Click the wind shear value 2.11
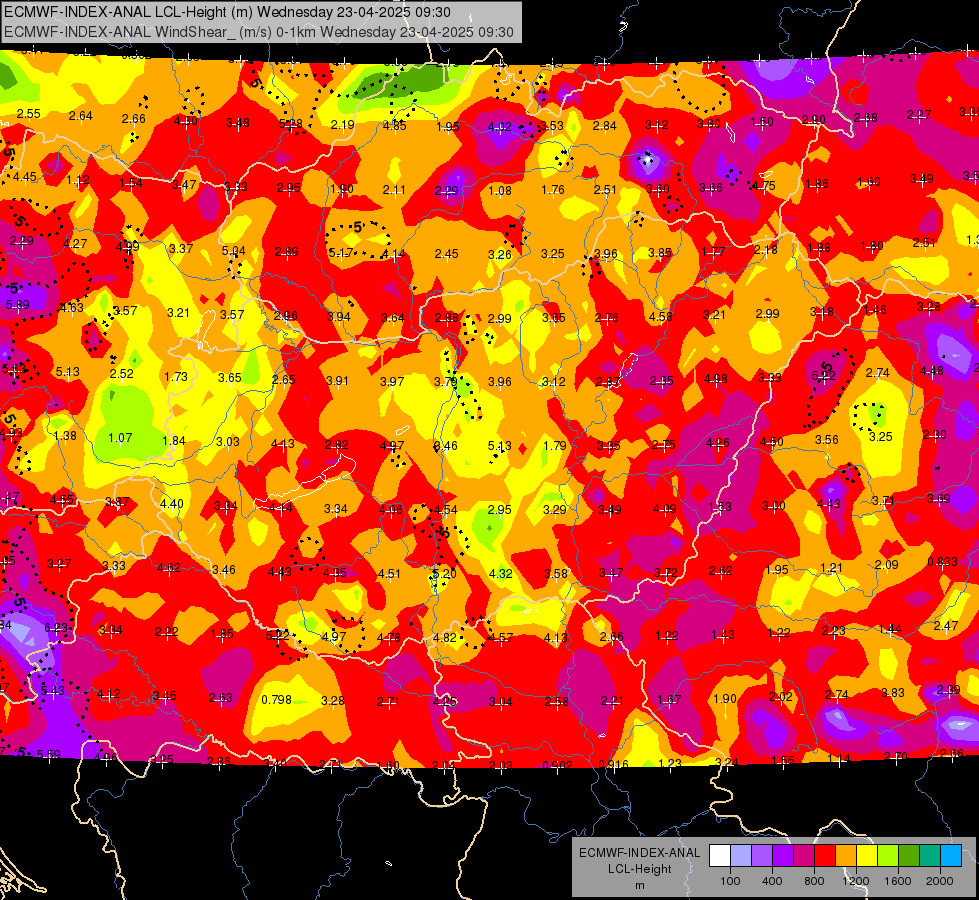This screenshot has width=979, height=900. pos(394,189)
